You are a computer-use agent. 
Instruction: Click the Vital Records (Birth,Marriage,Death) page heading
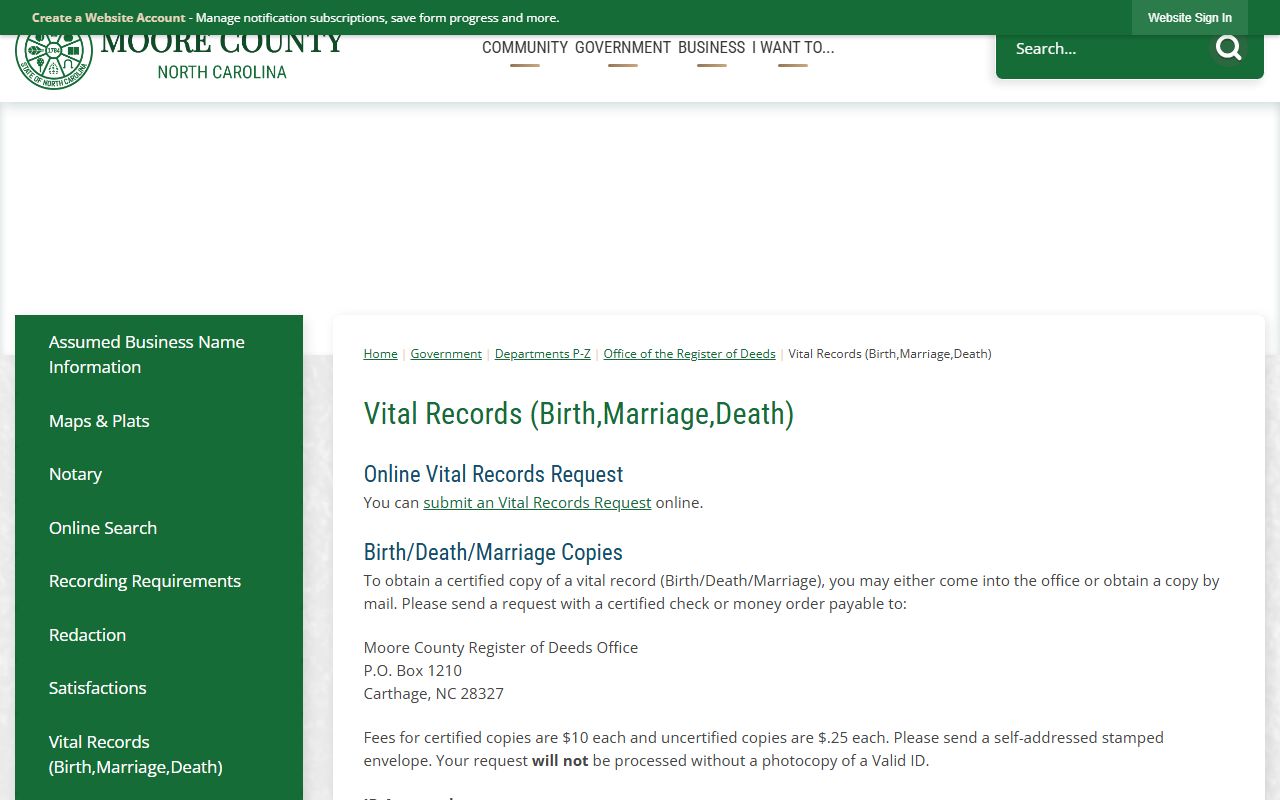579,414
